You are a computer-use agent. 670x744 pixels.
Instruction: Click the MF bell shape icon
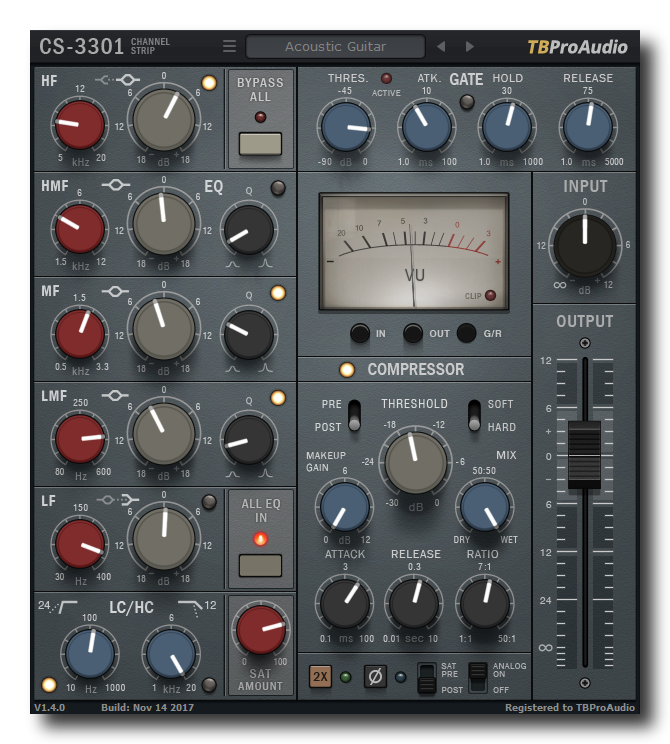click(115, 290)
